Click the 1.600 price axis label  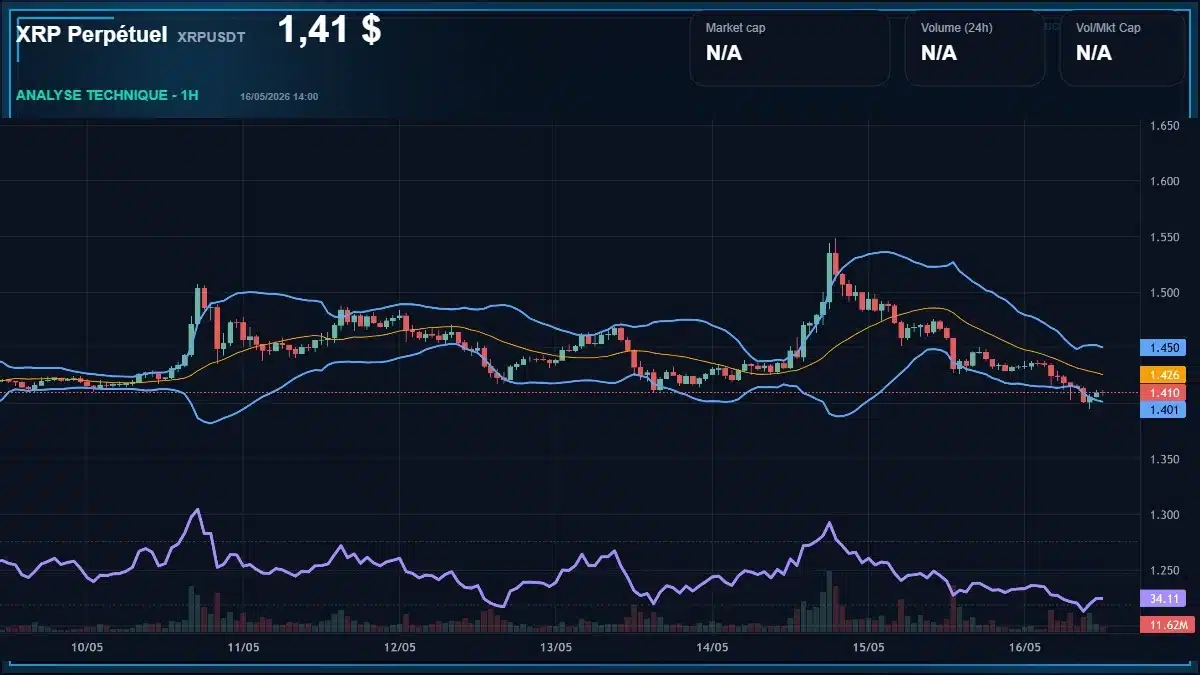[1163, 181]
